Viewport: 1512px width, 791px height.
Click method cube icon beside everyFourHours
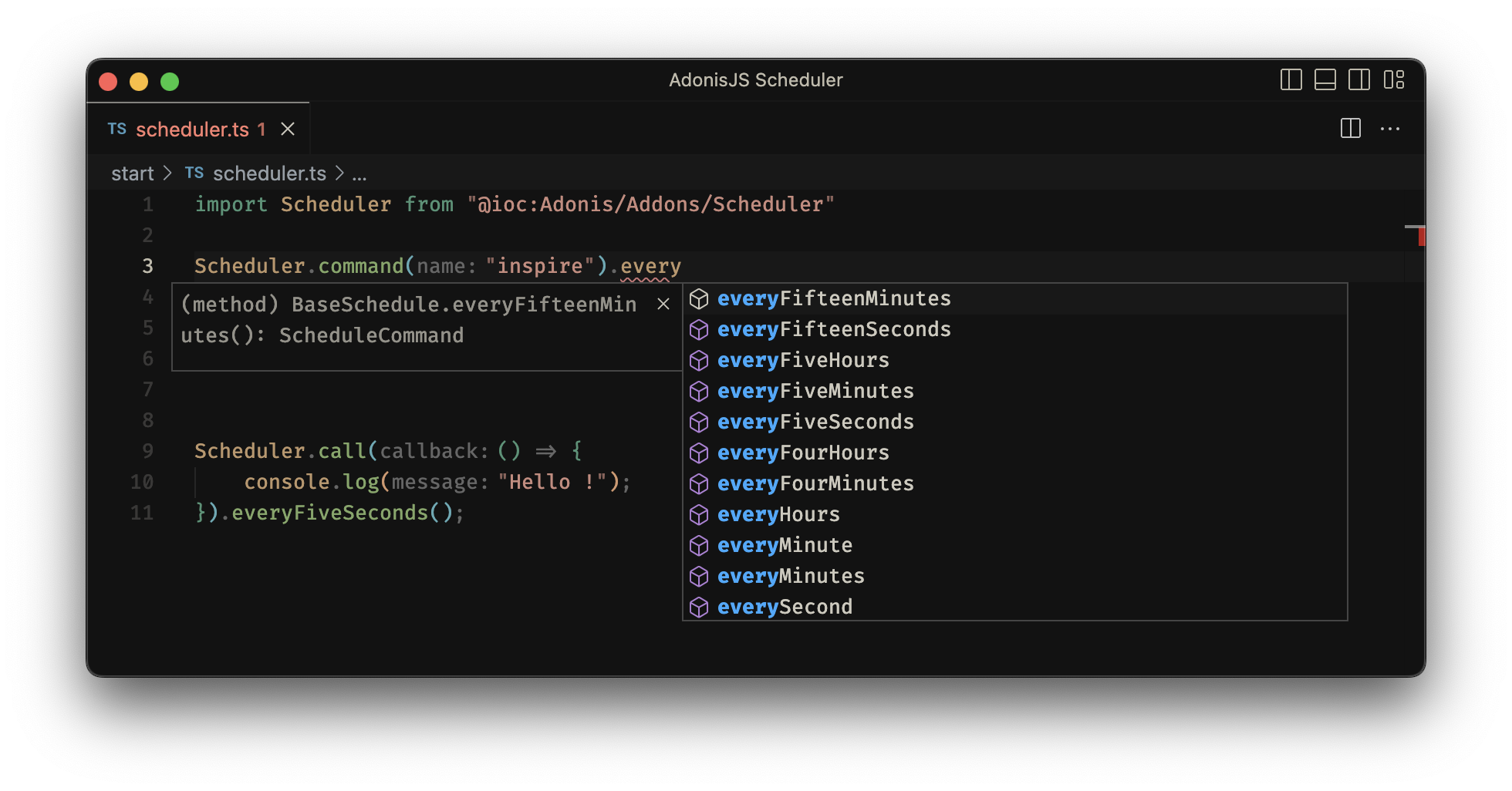click(x=699, y=453)
